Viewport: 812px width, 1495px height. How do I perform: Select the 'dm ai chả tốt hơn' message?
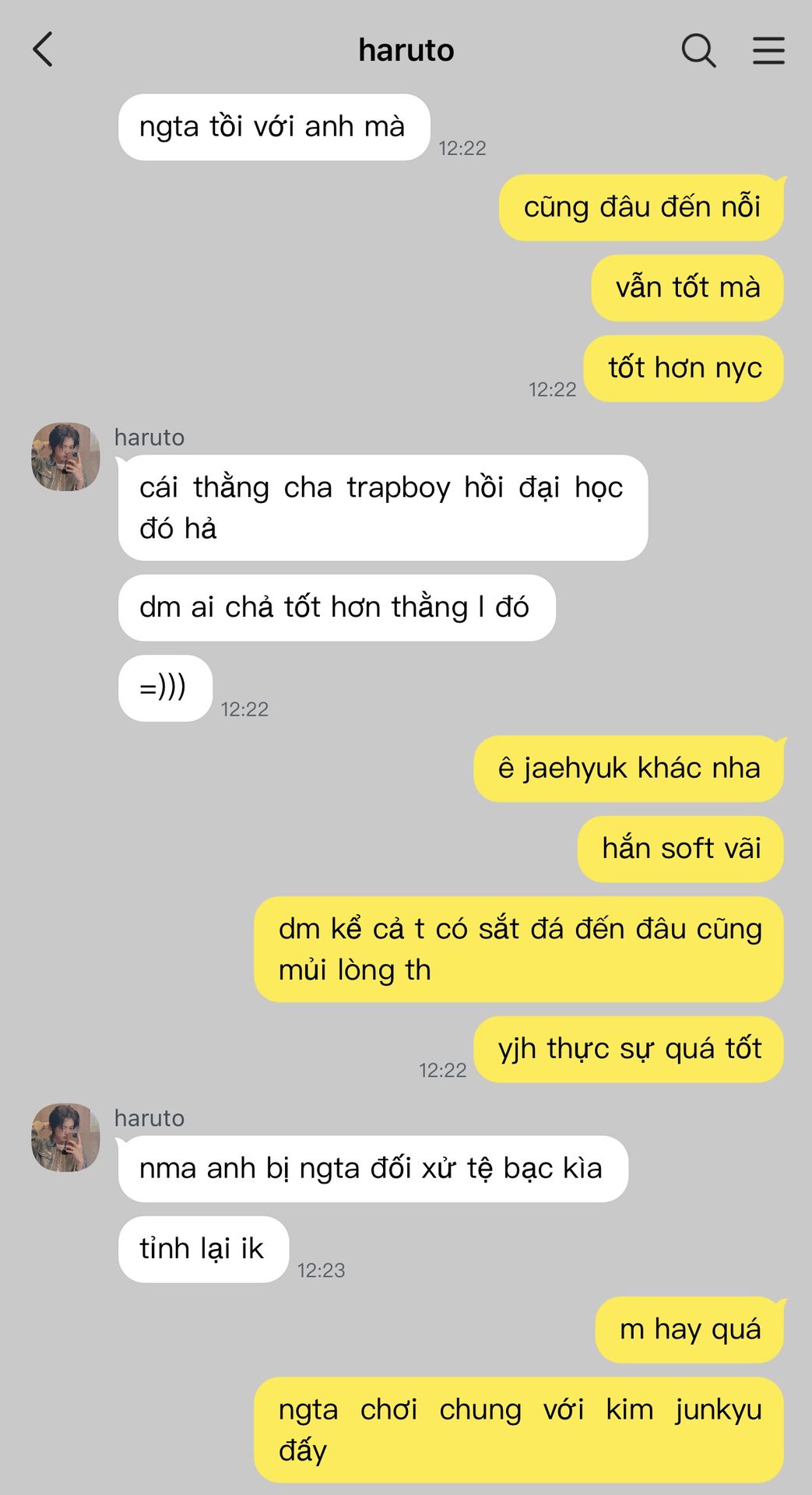pos(337,608)
